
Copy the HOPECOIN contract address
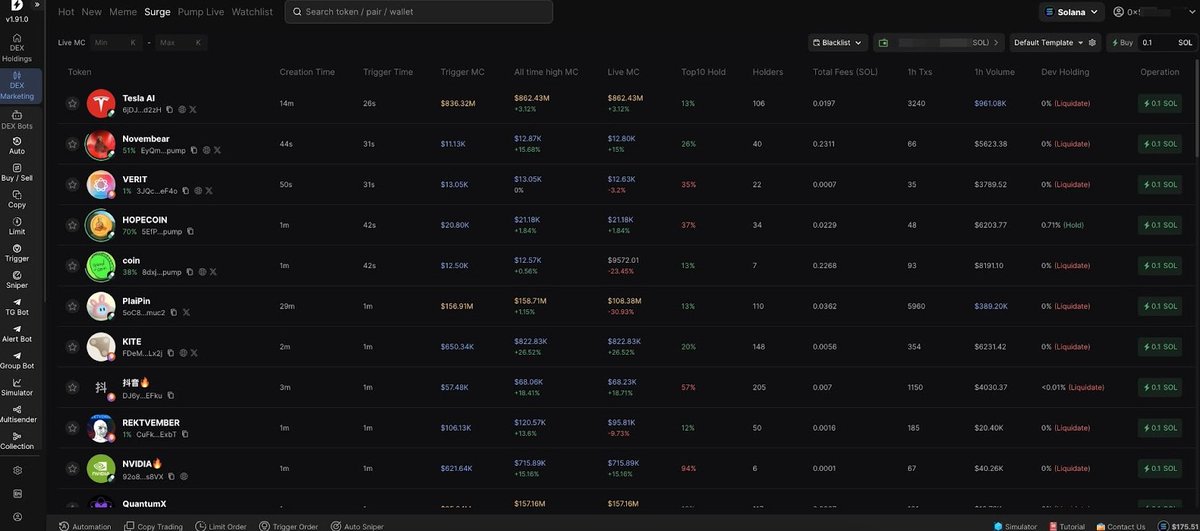click(190, 231)
